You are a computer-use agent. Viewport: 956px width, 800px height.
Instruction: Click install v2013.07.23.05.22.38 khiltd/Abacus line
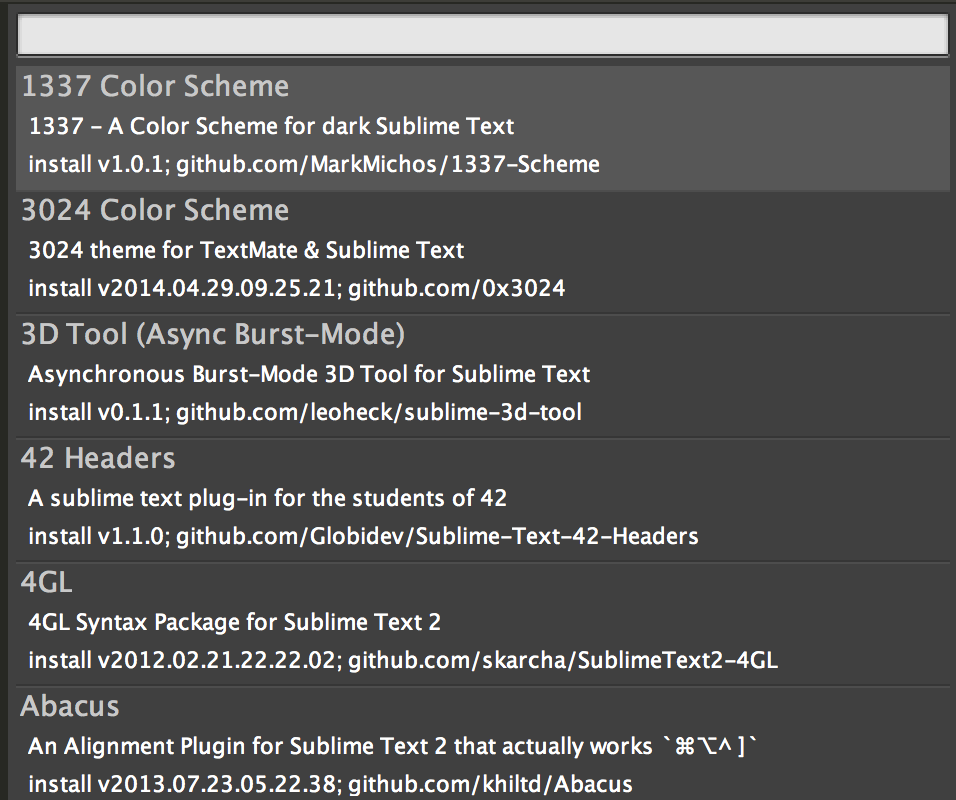pyautogui.click(x=330, y=784)
